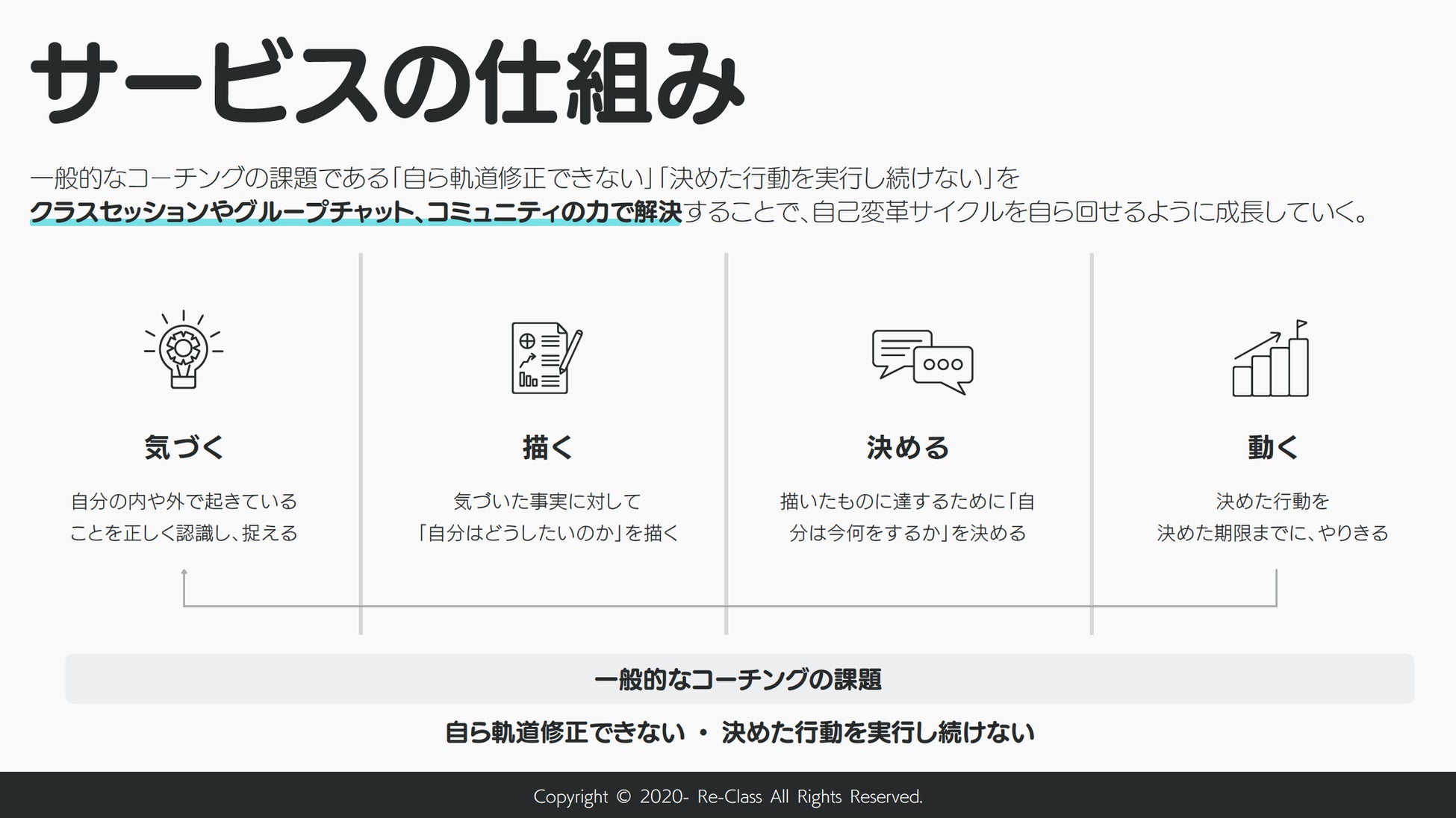This screenshot has width=1456, height=818.
Task: Click description 自分の内や外で起きている
Action: (184, 501)
